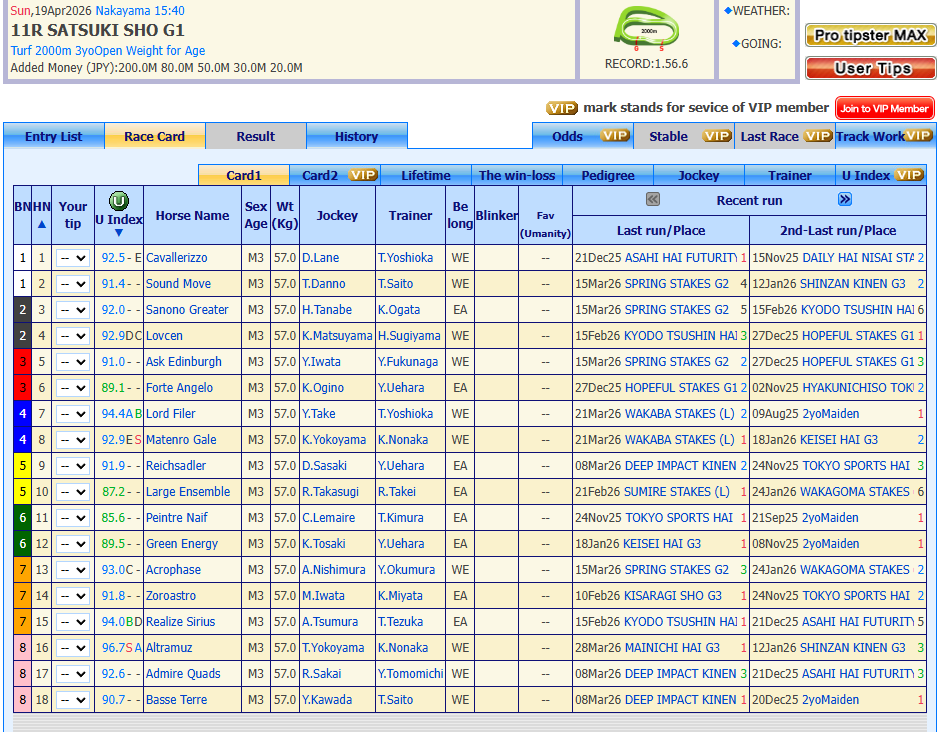
Task: Click the Nakayama course map thumbnail
Action: coord(646,28)
